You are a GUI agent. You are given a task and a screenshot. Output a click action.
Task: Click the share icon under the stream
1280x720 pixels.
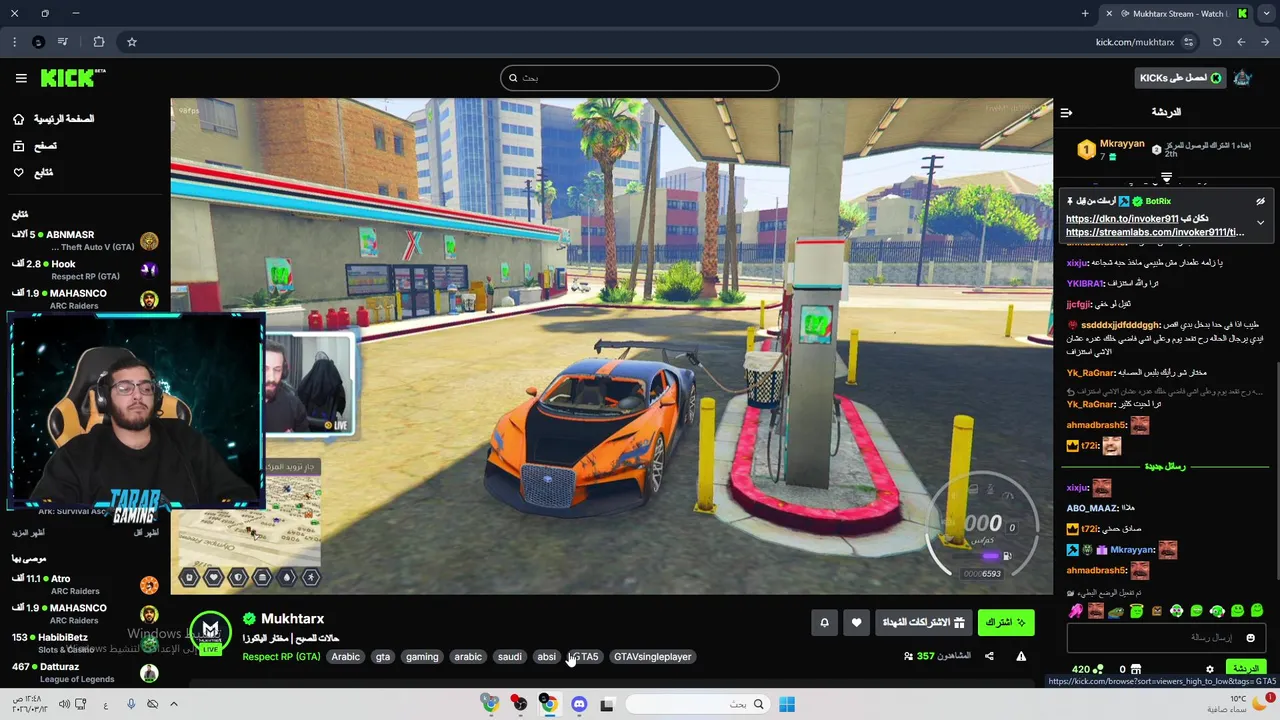click(x=989, y=656)
